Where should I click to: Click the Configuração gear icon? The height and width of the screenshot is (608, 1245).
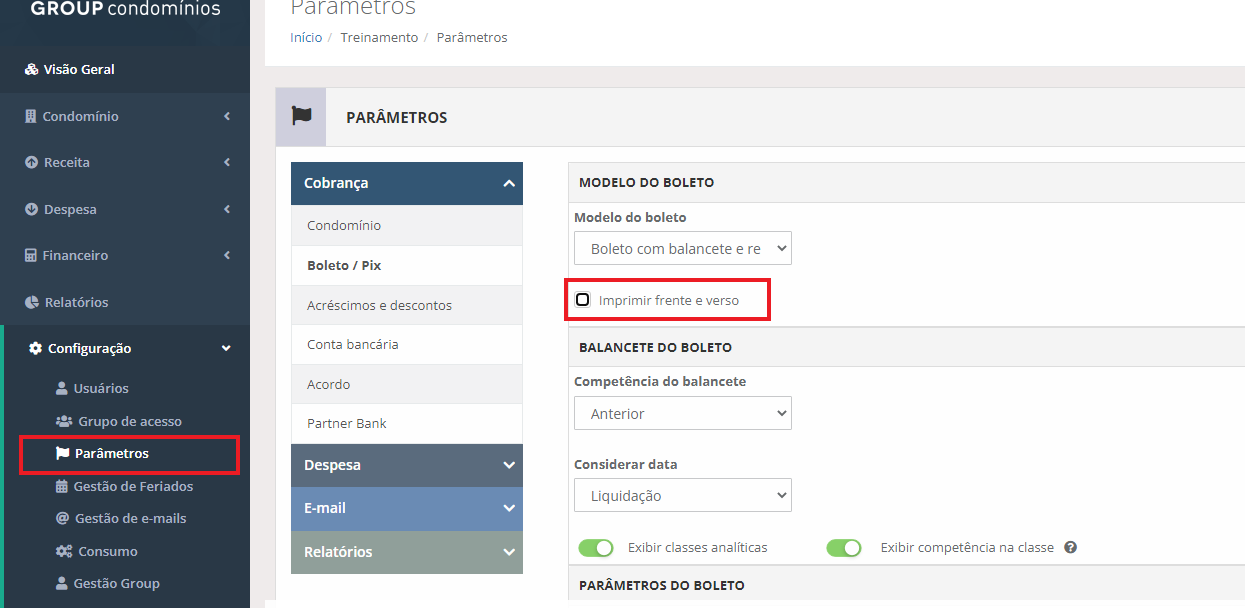[x=36, y=348]
